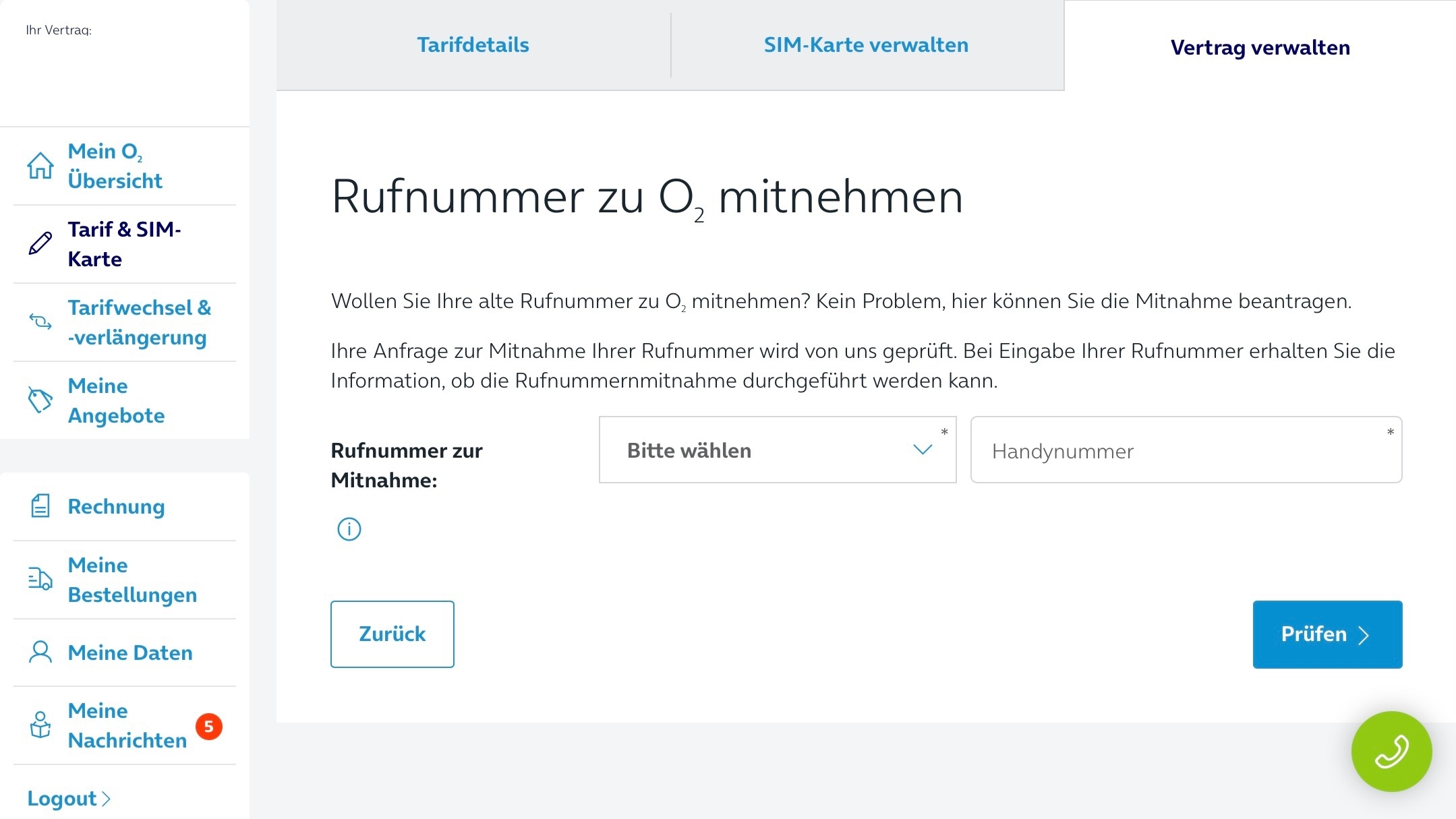Click the red badge showing 5 messages
This screenshot has width=1456, height=819.
[209, 726]
